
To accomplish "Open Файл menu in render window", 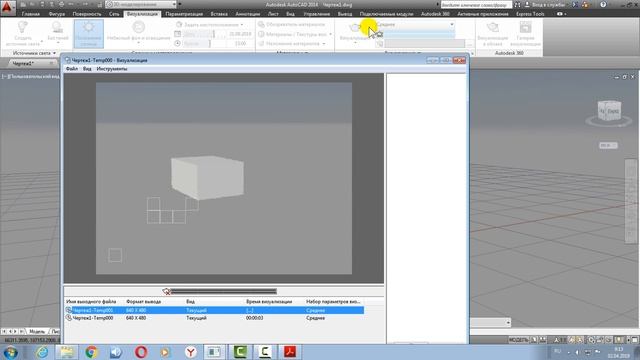I will click(x=71, y=69).
